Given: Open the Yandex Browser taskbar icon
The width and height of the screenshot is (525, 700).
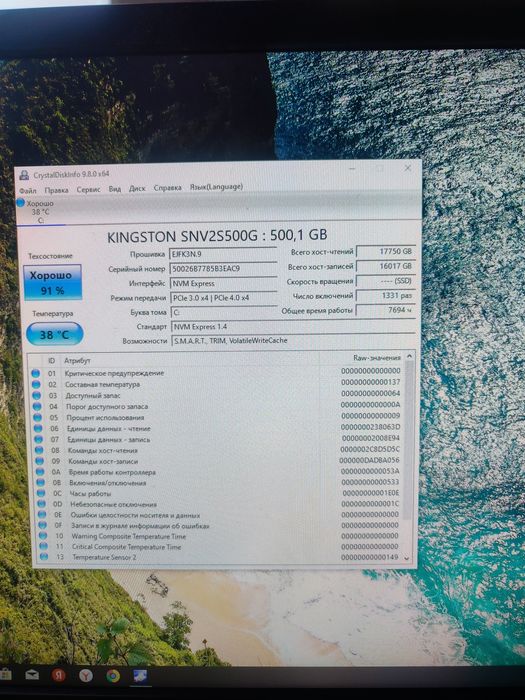Looking at the screenshot, I should [86, 675].
